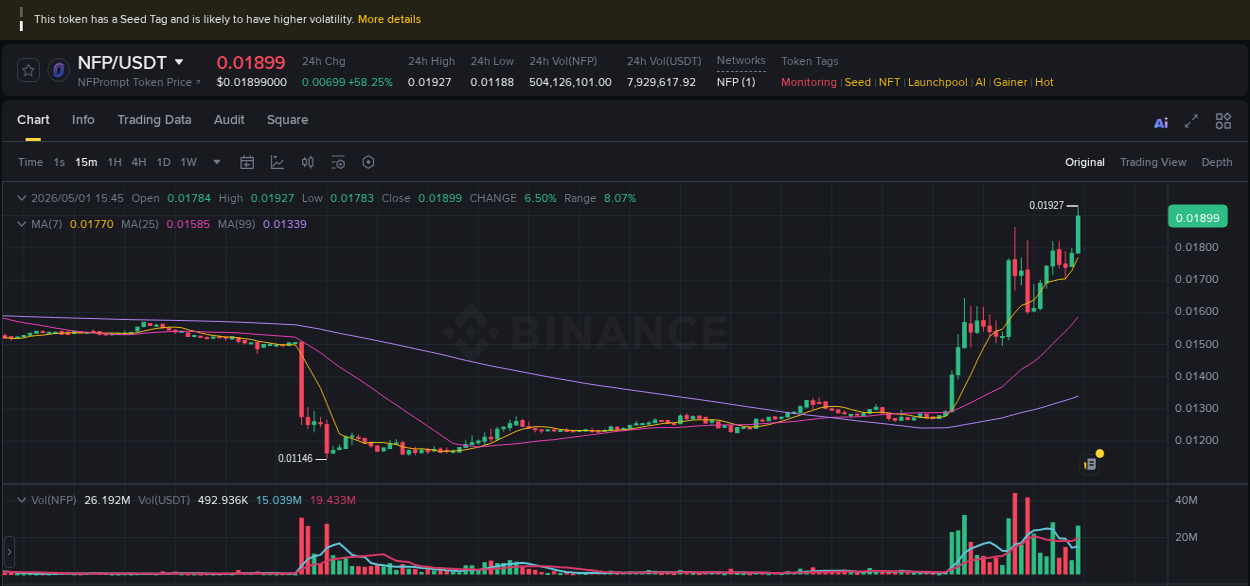
Task: Click the Hot token tag
Action: [1044, 82]
